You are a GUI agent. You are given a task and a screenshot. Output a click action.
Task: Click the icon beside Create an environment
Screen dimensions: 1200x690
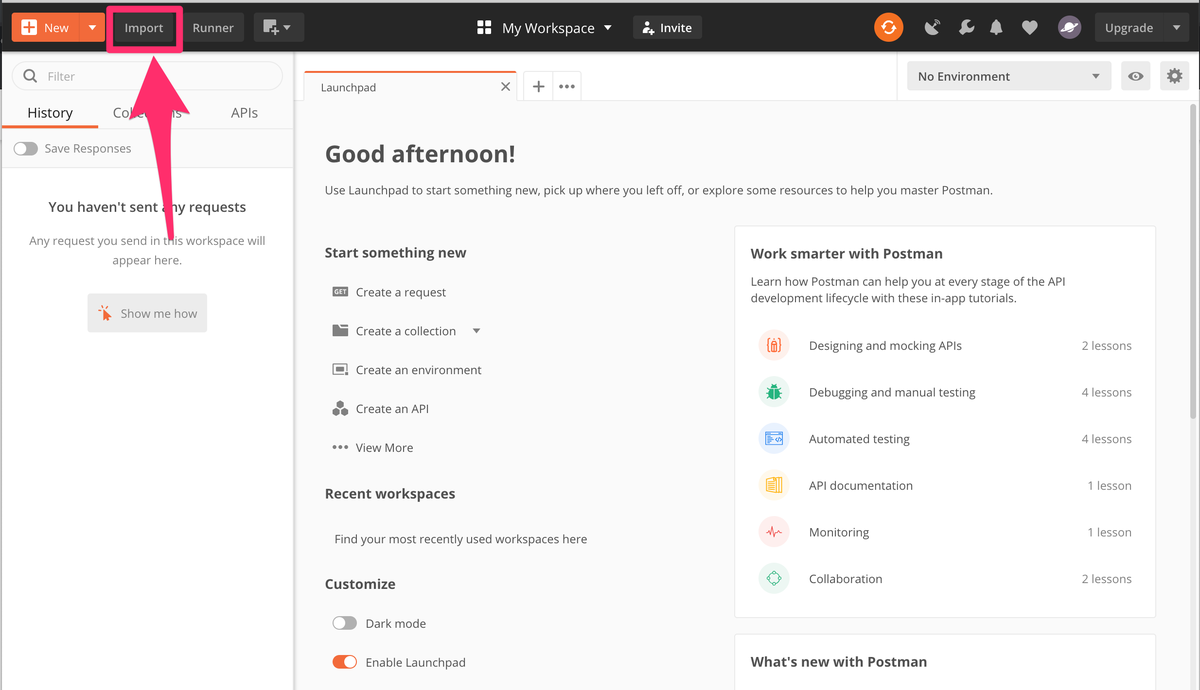[340, 370]
